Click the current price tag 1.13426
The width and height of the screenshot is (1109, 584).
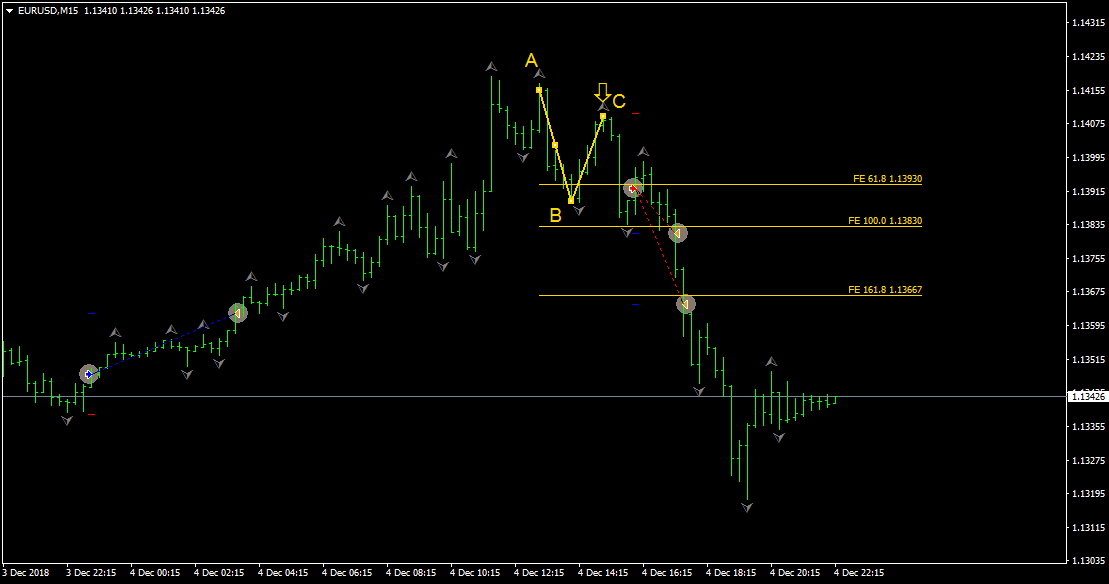pos(1088,397)
